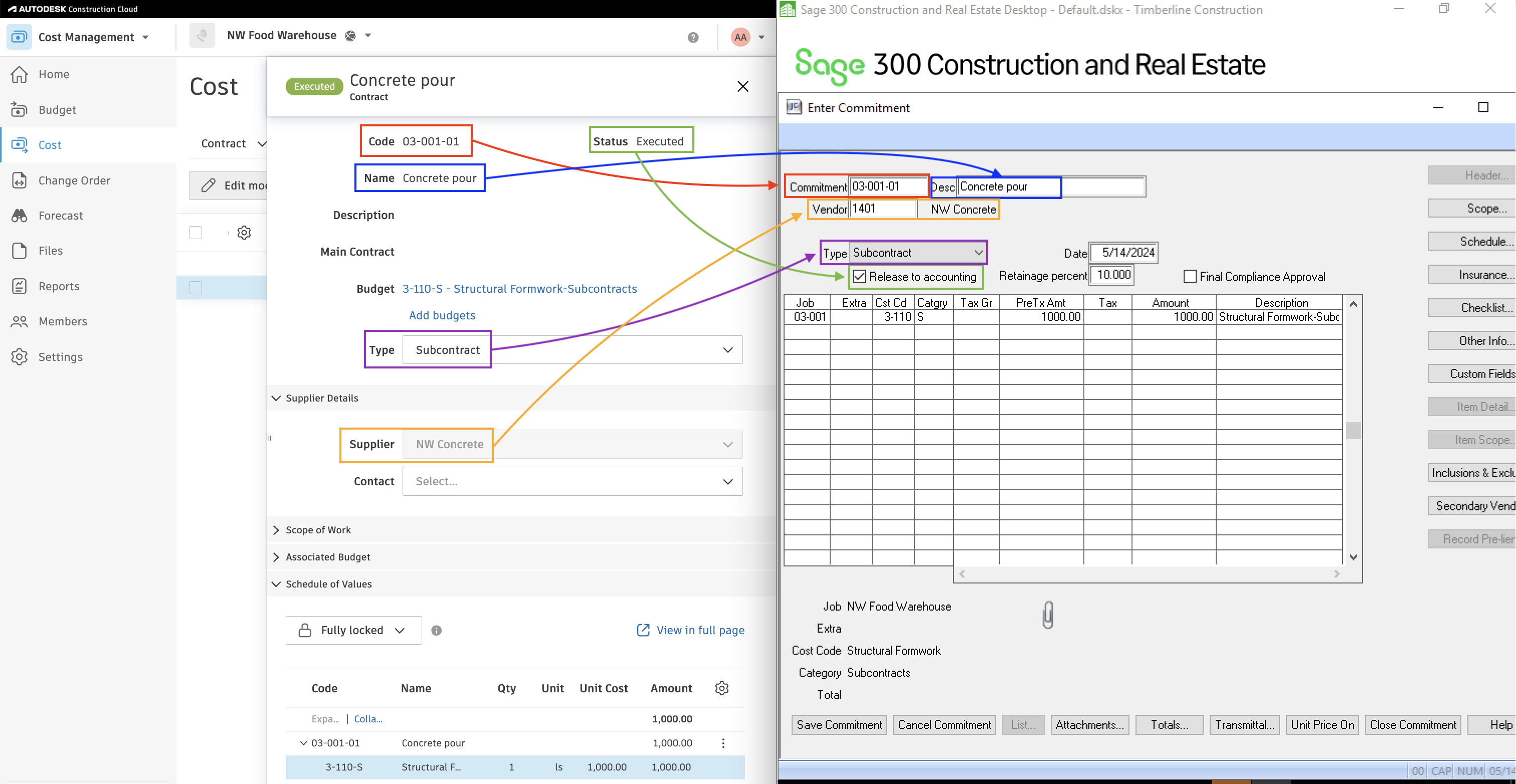This screenshot has height=784, width=1516.
Task: Open the Attachments... button
Action: (1089, 724)
